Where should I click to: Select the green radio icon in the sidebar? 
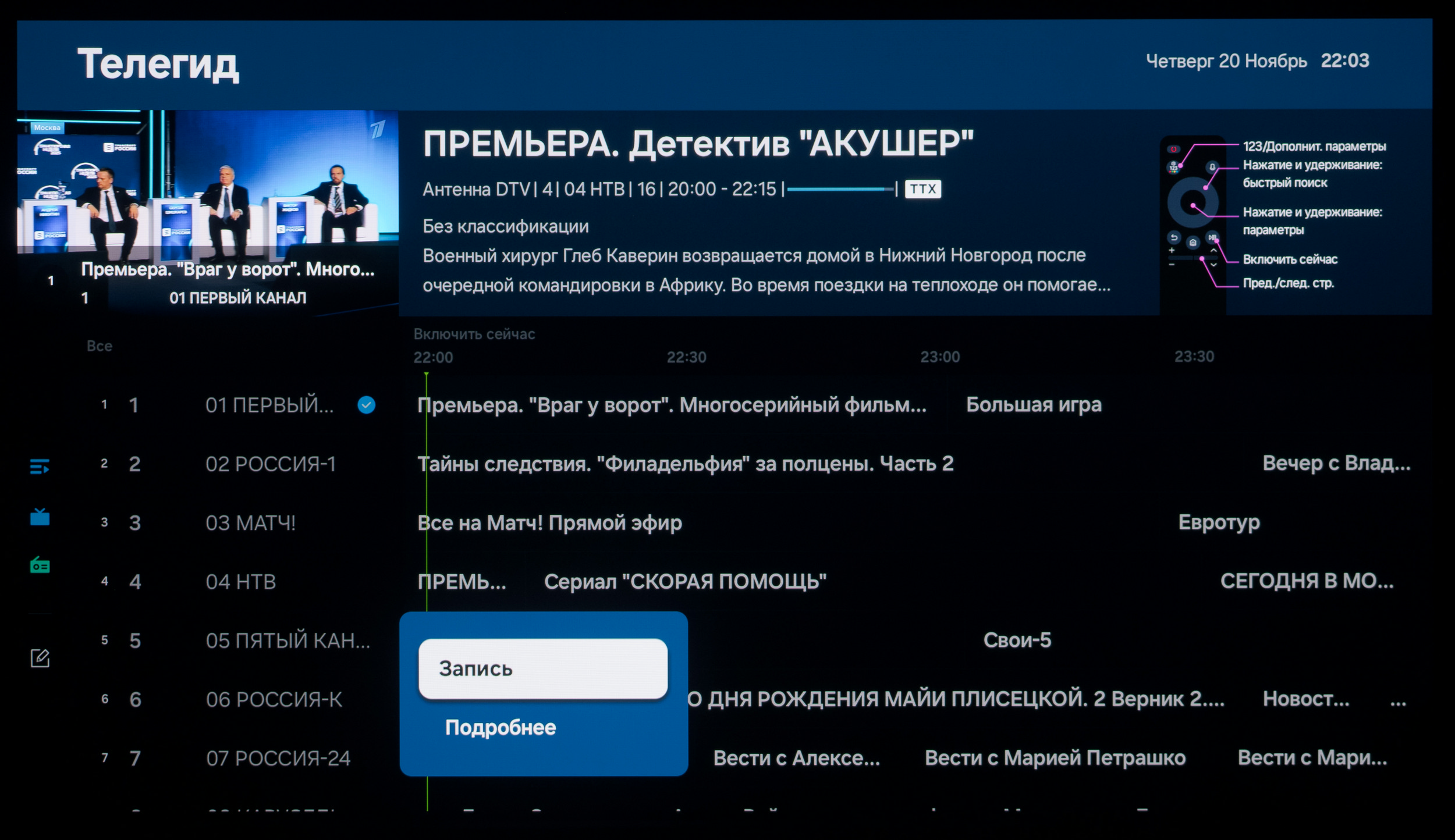point(40,565)
